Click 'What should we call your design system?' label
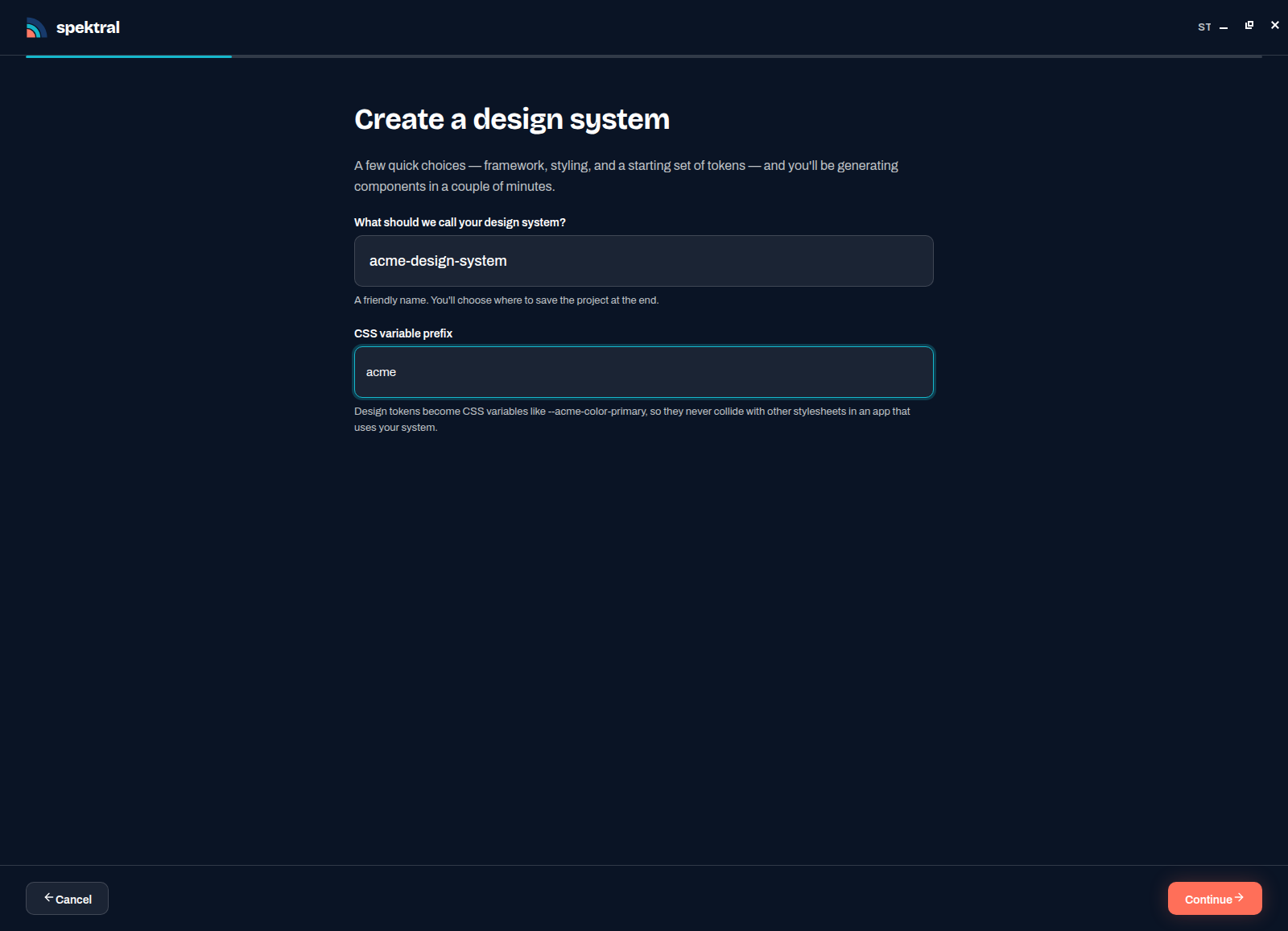This screenshot has width=1288, height=931. (x=460, y=222)
